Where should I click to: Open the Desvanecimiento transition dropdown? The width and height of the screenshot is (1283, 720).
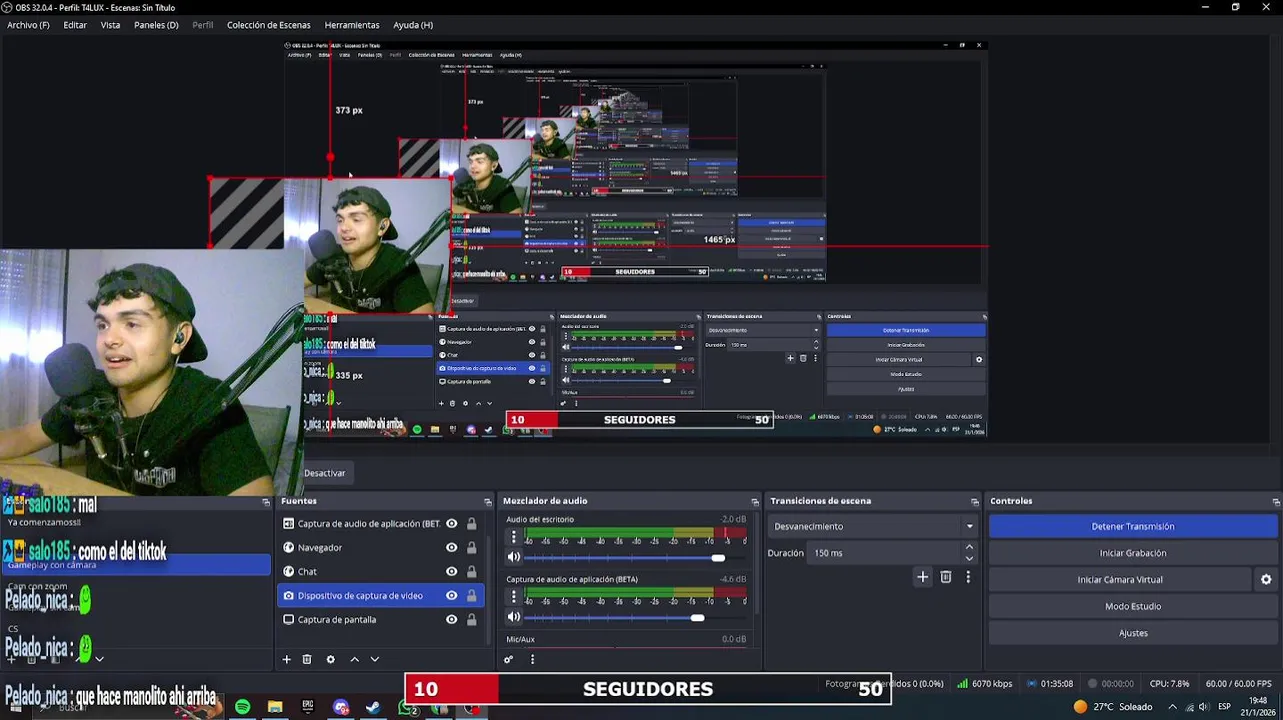point(873,526)
